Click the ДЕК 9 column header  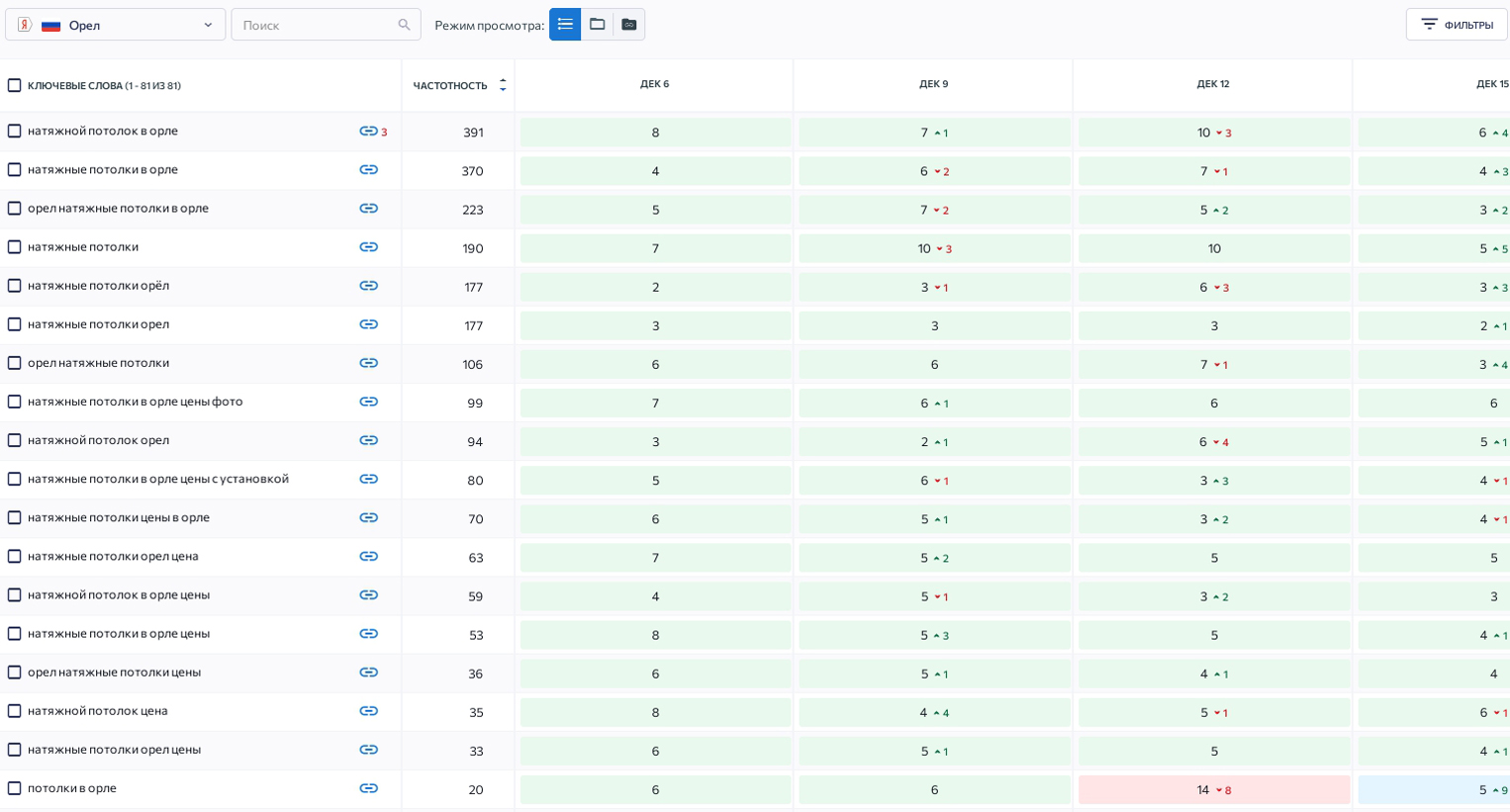933,84
